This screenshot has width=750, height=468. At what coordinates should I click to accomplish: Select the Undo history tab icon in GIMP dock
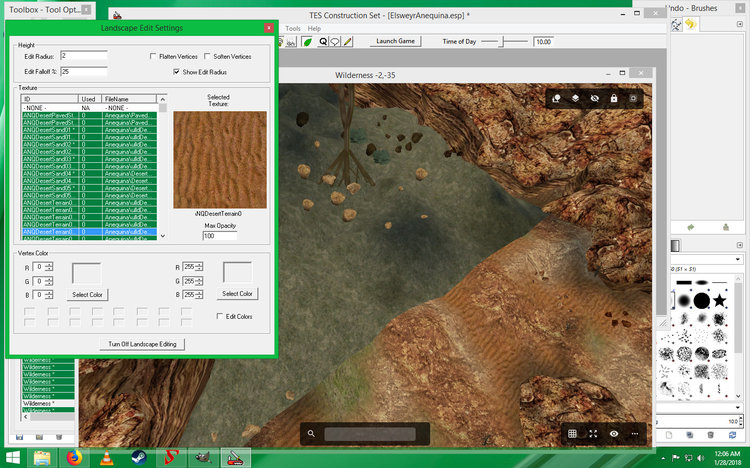pyautogui.click(x=690, y=24)
